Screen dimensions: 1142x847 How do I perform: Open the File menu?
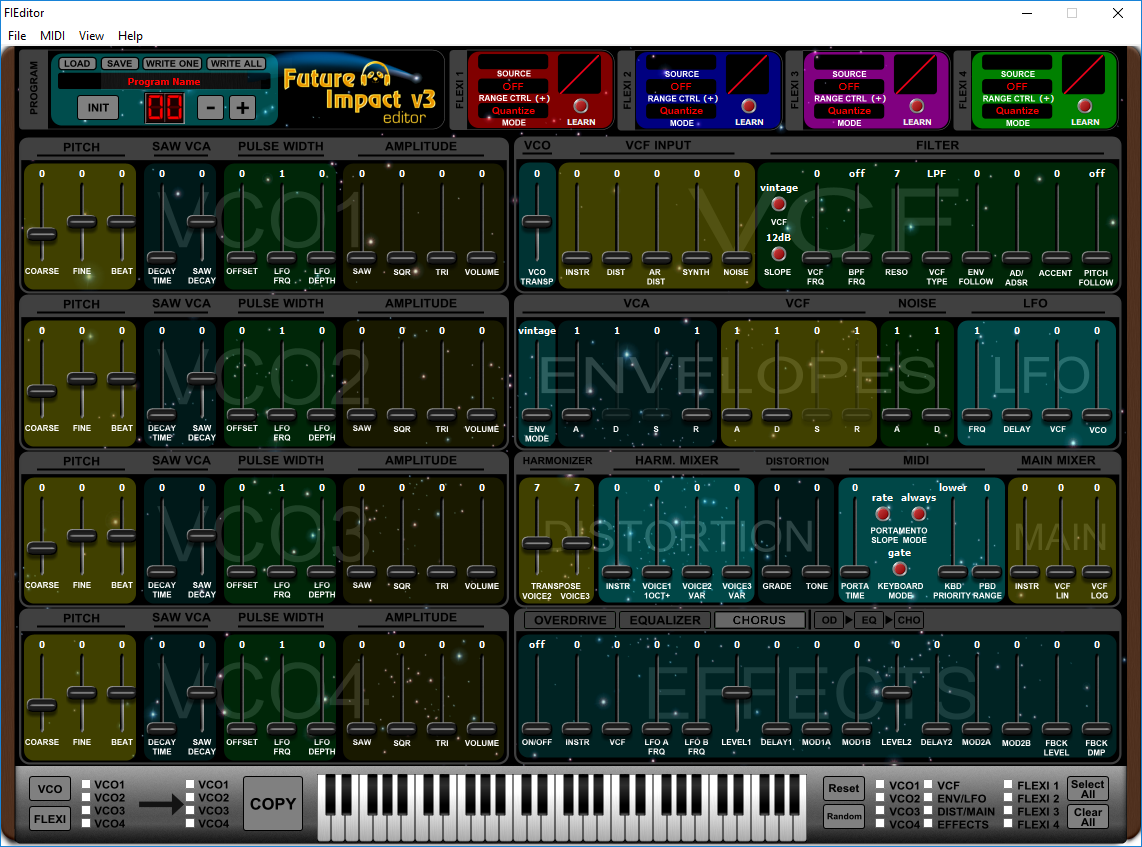[x=17, y=36]
